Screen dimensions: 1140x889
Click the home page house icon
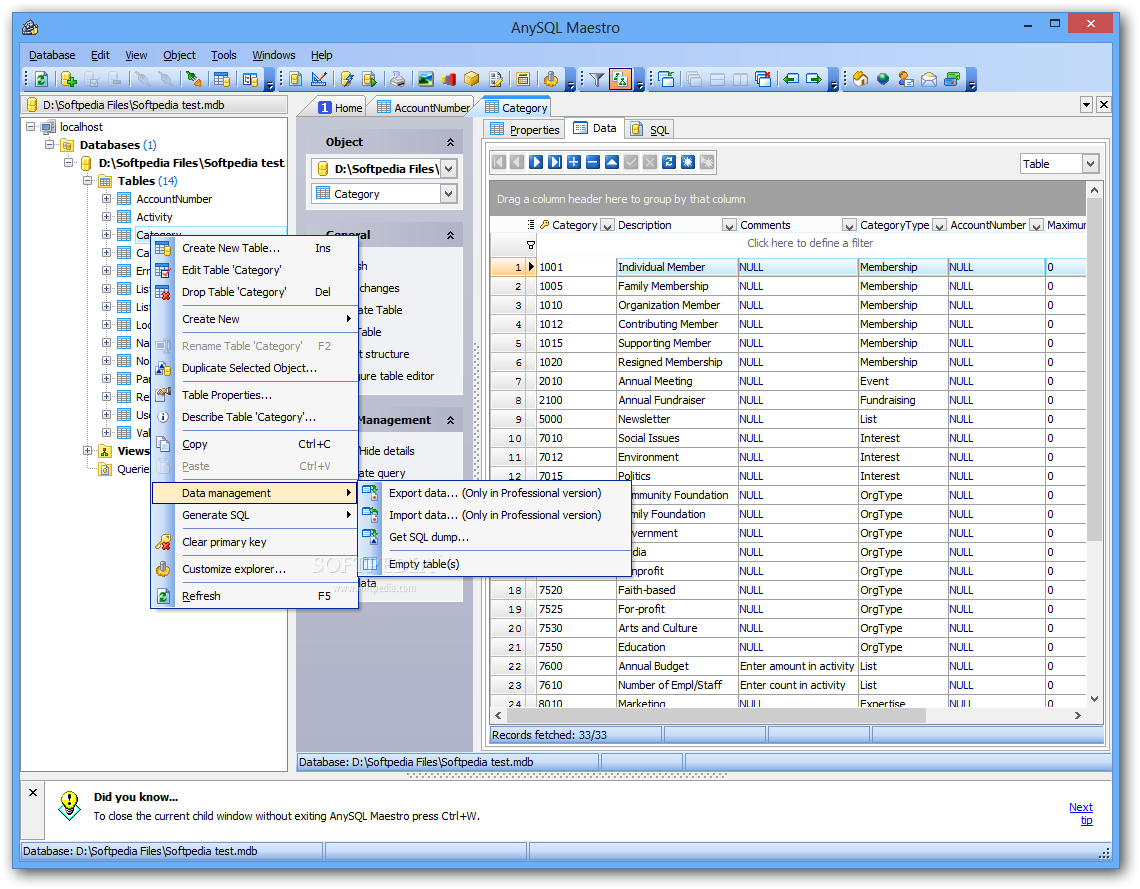click(x=861, y=79)
